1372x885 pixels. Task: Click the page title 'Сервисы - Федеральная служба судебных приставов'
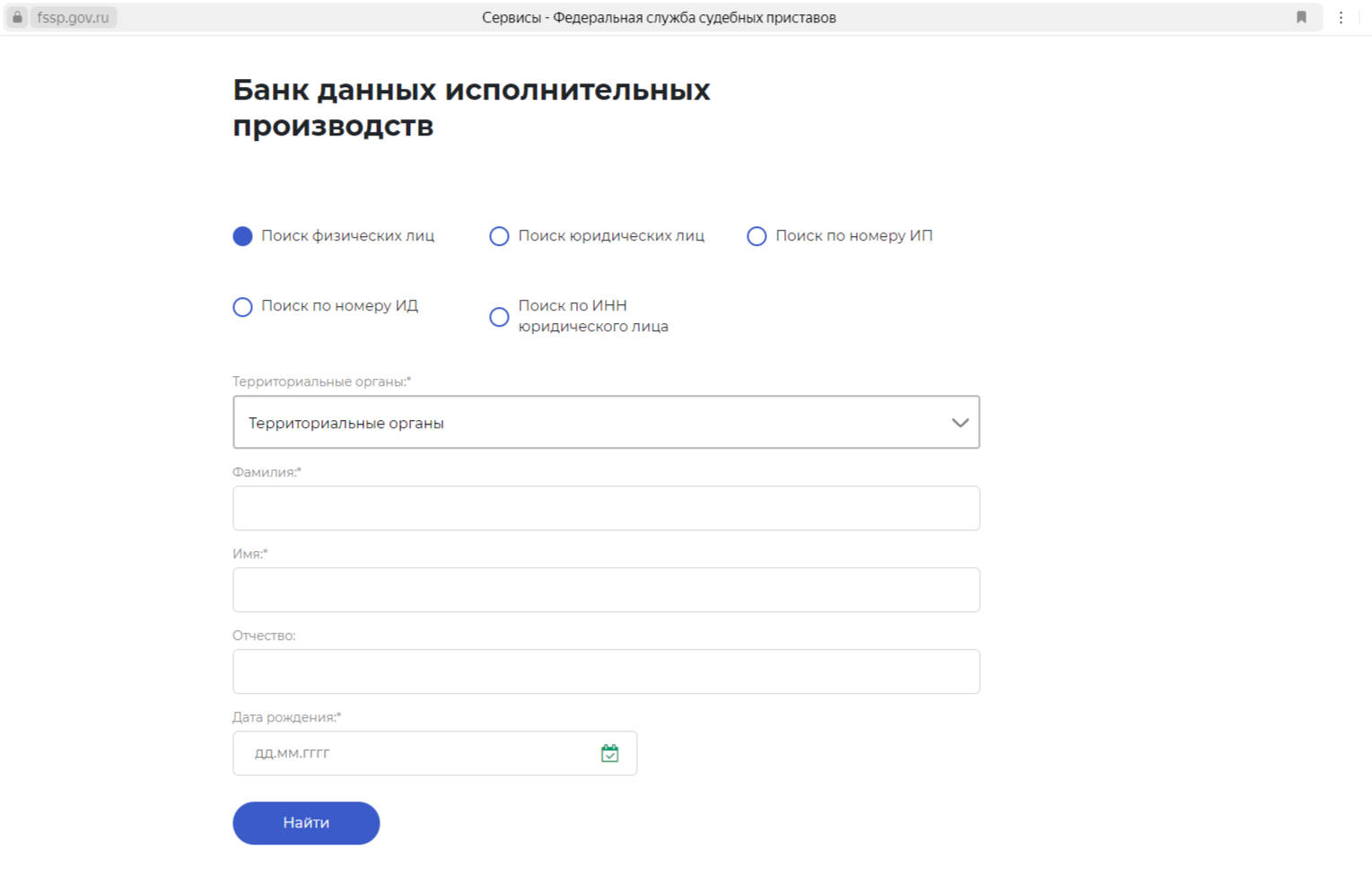click(x=659, y=17)
